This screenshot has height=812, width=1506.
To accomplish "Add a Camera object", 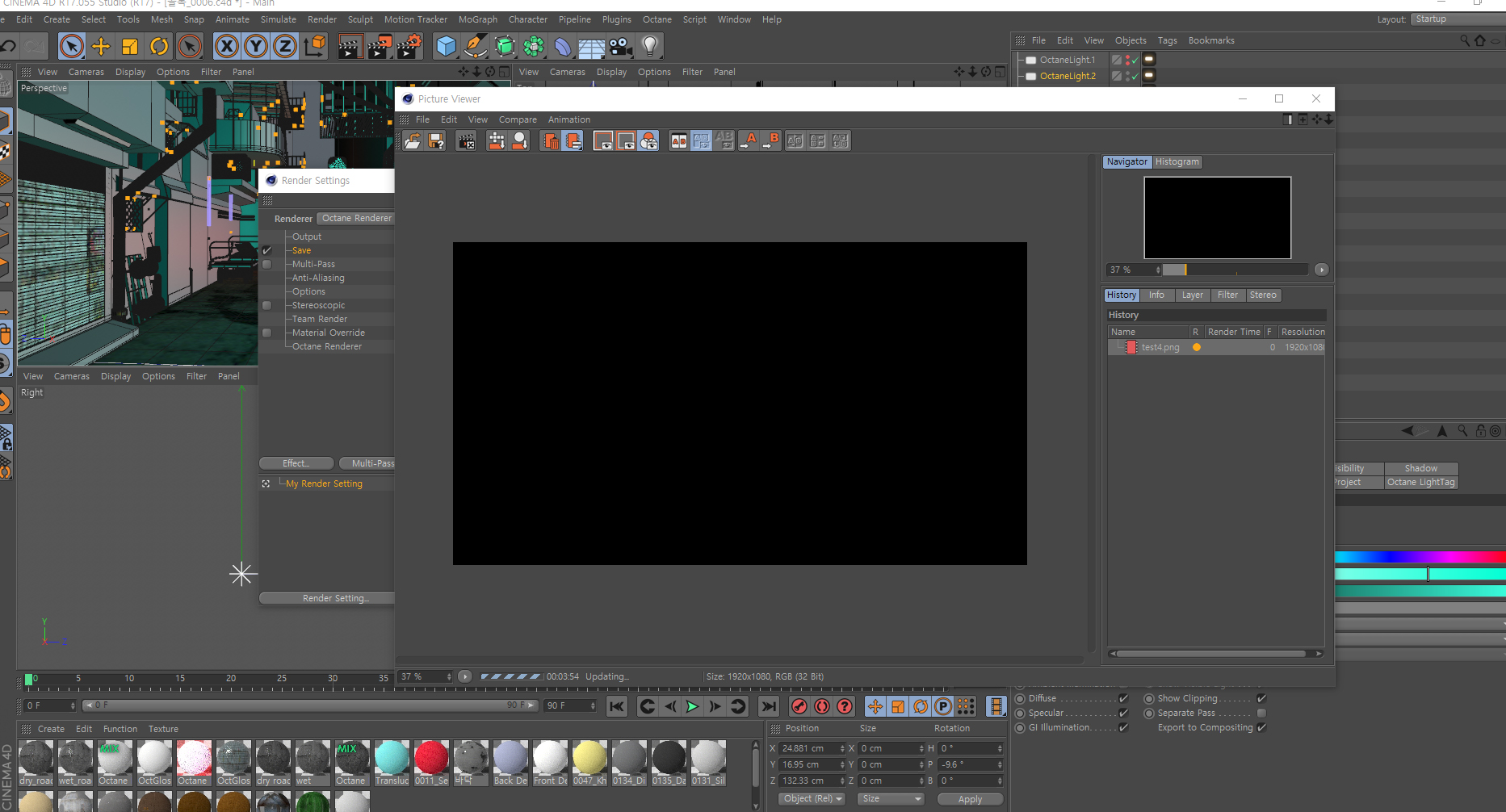I will click(621, 47).
